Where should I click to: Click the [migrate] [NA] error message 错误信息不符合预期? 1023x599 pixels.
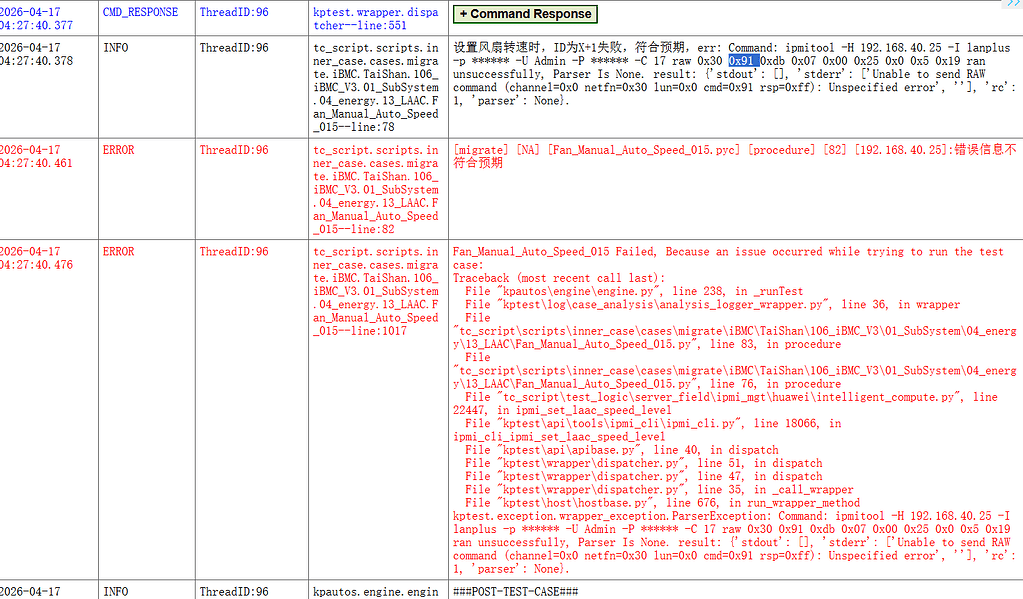pyautogui.click(x=735, y=156)
